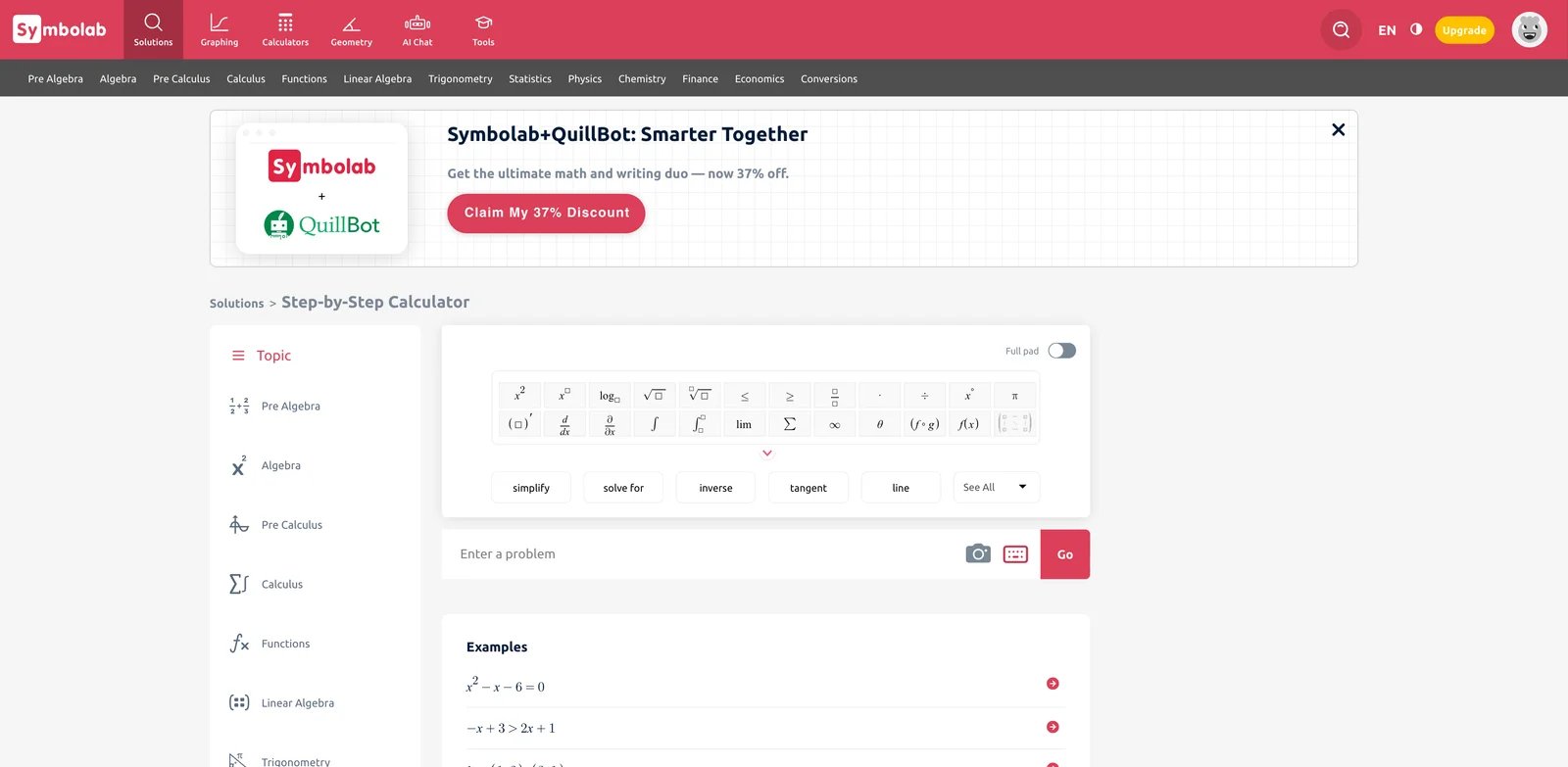Insert division sign from keypad

[x=925, y=395]
